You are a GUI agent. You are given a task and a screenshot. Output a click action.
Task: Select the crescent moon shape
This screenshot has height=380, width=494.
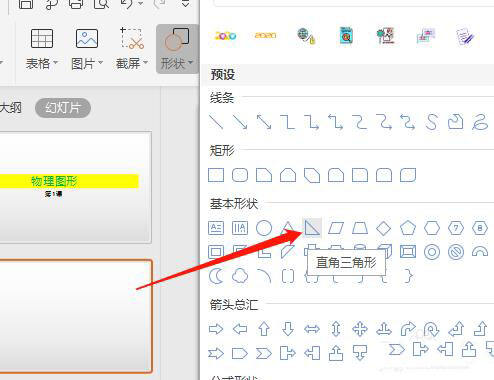(216, 276)
